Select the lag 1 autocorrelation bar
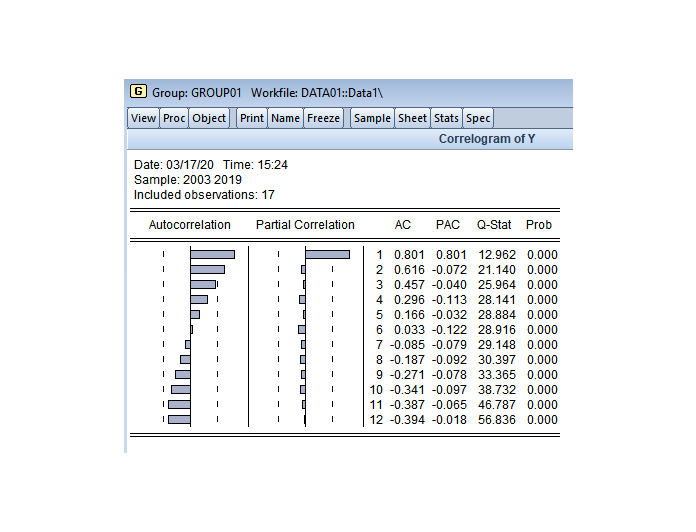696x532 pixels. [213, 254]
